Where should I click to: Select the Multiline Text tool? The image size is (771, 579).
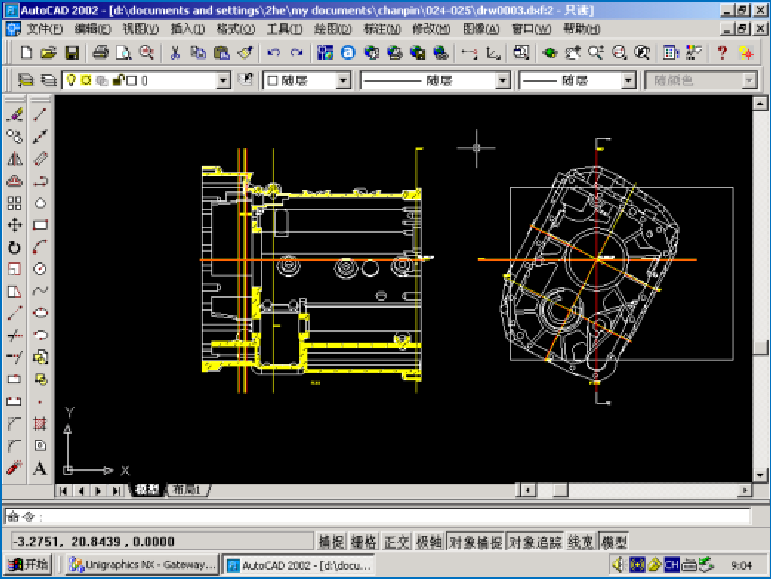point(41,467)
